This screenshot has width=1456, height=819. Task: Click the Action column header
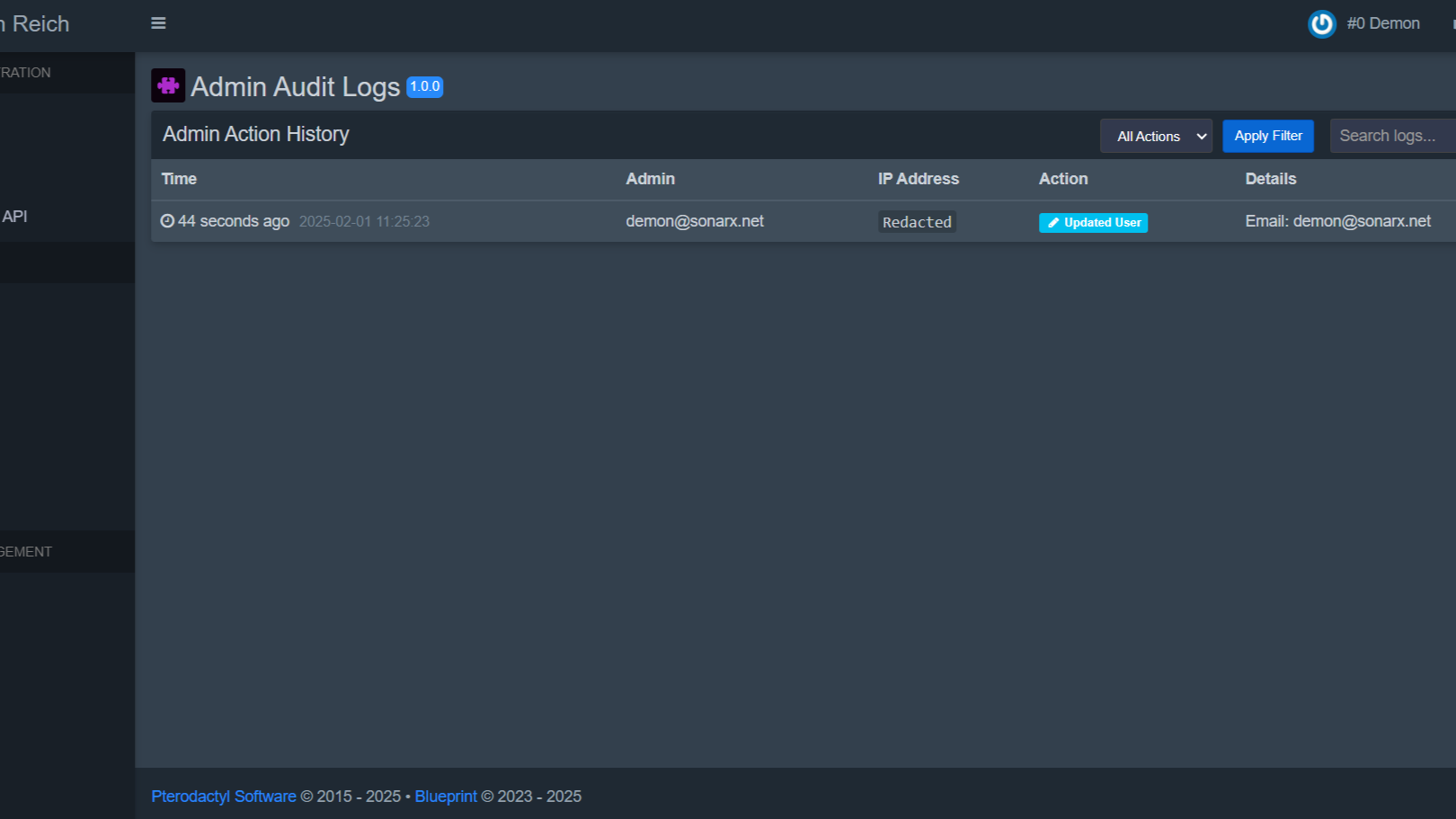point(1062,179)
